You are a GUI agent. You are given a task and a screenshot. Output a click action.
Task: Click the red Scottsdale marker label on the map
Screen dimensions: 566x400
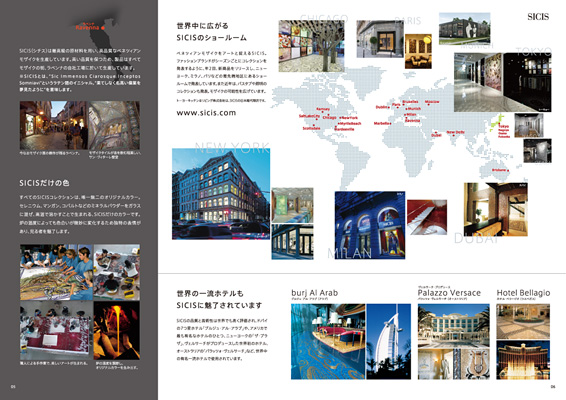(x=312, y=128)
